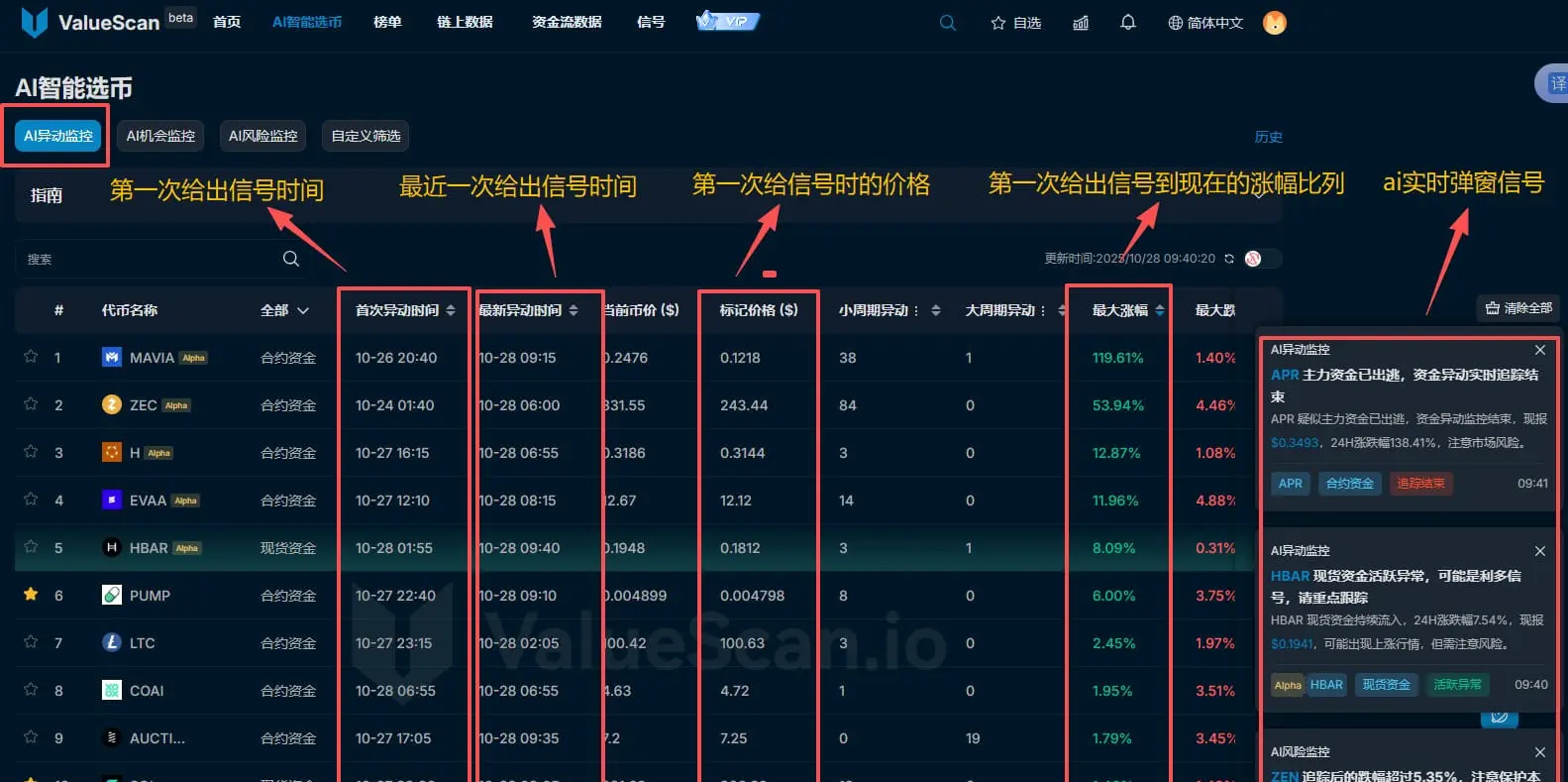Image resolution: width=1568 pixels, height=782 pixels.
Task: Open the 链上数据 menu item
Action: pos(465,22)
